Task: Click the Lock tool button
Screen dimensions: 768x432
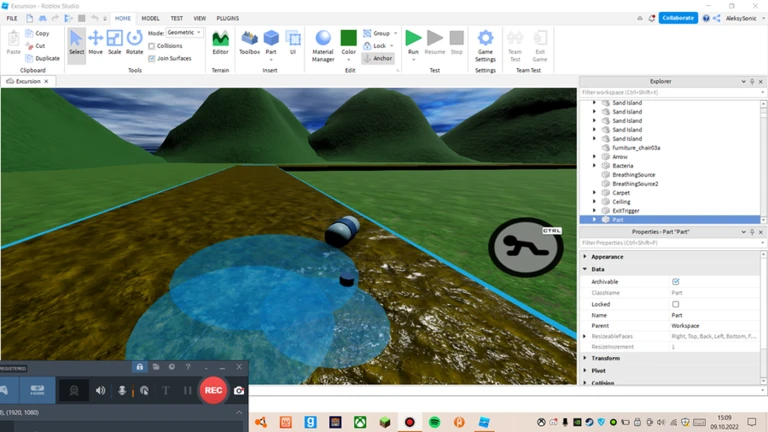Action: point(375,46)
